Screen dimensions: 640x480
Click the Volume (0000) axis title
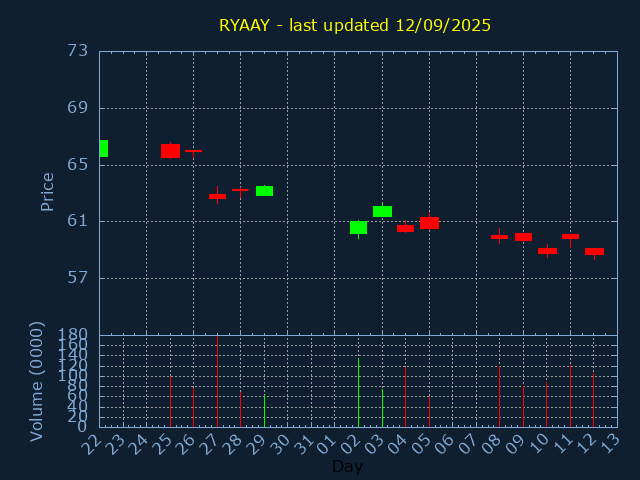pyautogui.click(x=37, y=382)
